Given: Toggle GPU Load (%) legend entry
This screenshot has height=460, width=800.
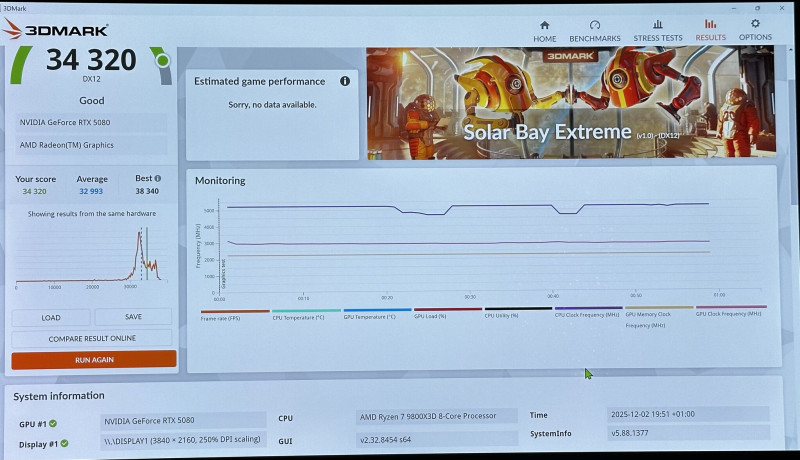Looking at the screenshot, I should (x=447, y=313).
